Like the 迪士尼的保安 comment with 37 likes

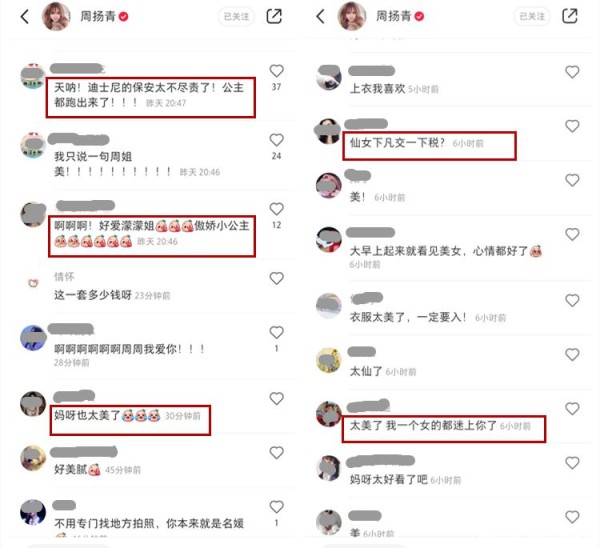pyautogui.click(x=276, y=71)
